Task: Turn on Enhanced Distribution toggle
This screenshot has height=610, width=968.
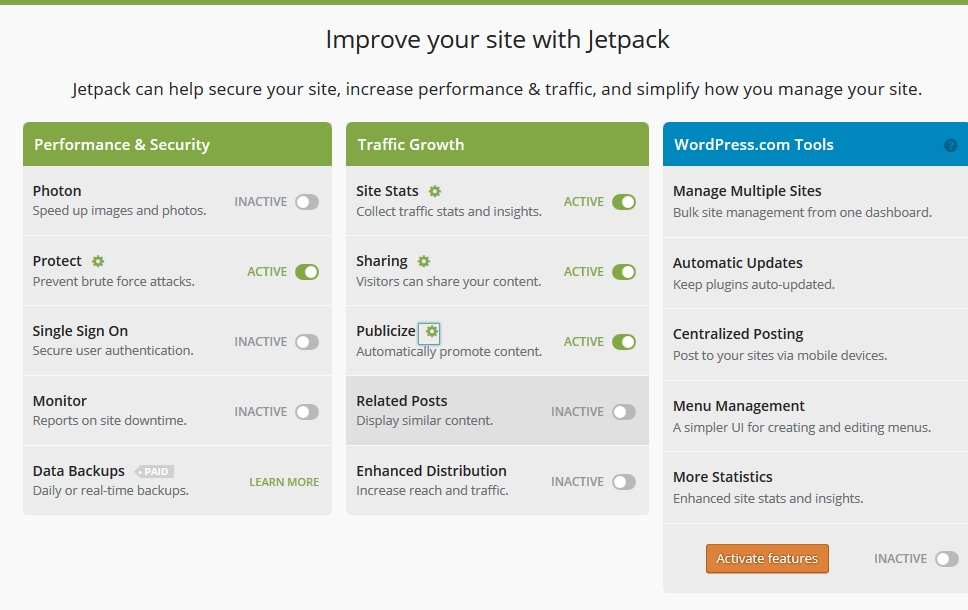Action: [624, 482]
